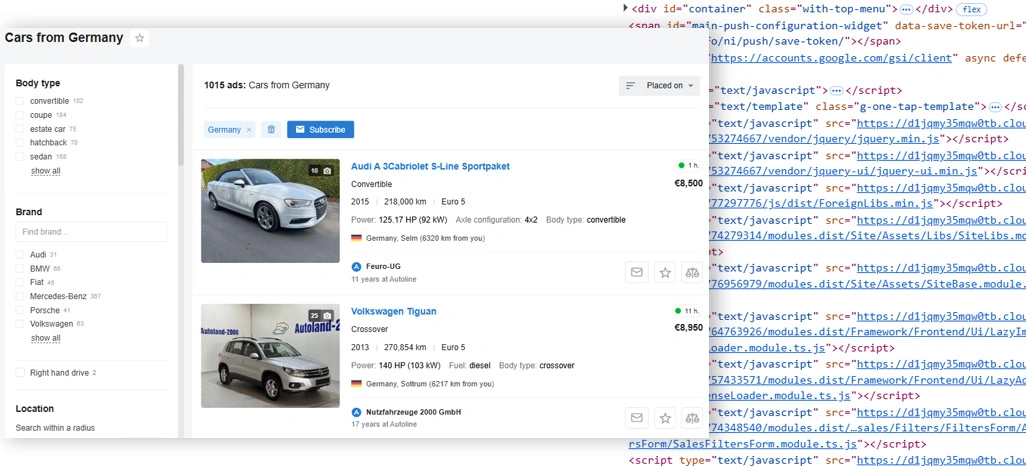Remove the Germany filter tag
1026x466 pixels.
click(249, 130)
